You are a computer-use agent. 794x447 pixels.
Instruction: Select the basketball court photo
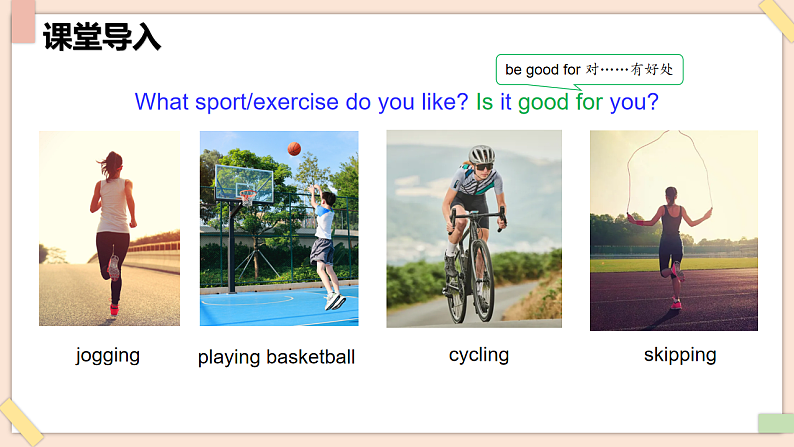tap(278, 228)
